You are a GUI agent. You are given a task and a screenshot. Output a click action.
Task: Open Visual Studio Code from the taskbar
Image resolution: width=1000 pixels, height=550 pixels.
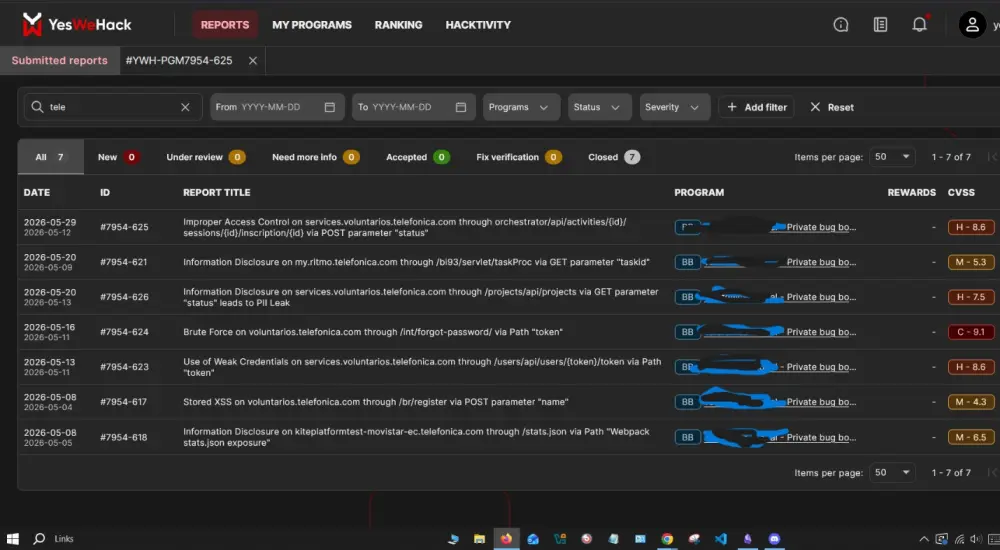[721, 539]
